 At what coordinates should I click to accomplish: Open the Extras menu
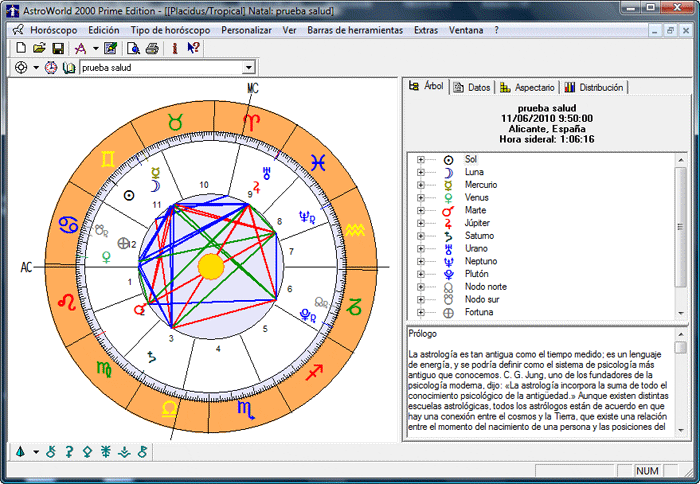click(x=426, y=30)
